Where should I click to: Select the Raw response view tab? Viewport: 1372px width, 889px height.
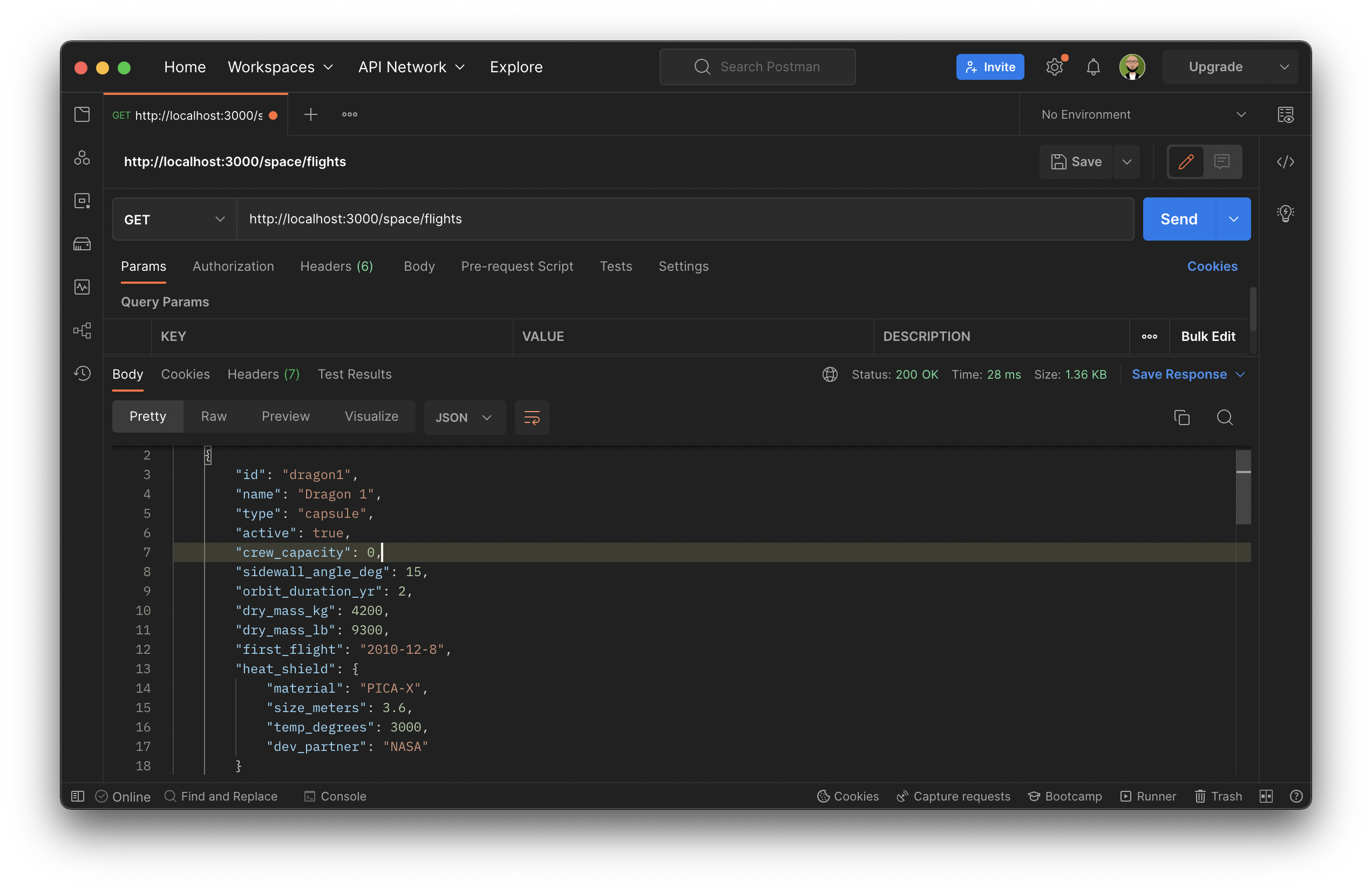click(x=213, y=416)
